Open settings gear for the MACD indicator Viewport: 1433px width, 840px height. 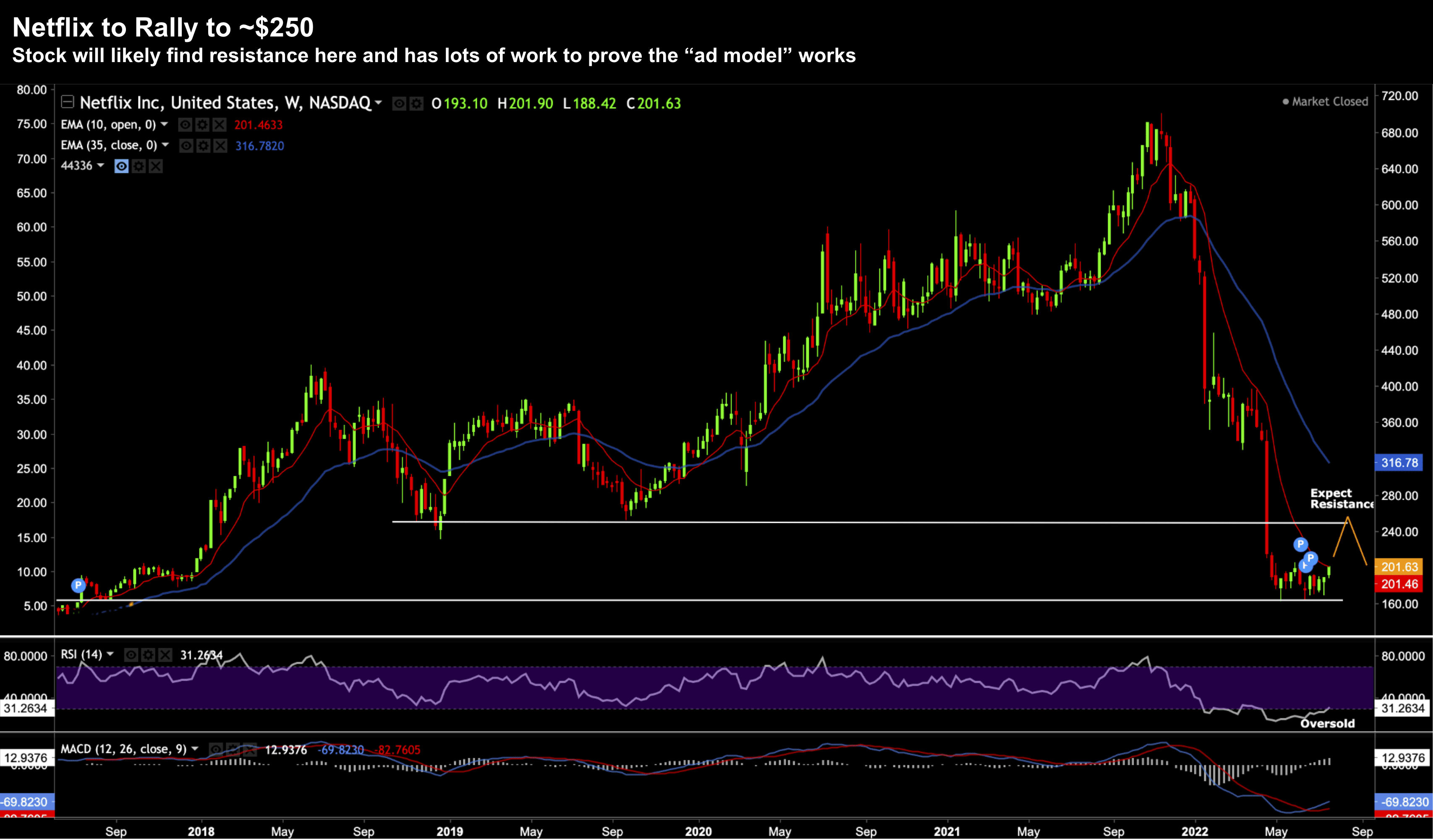pos(233,750)
